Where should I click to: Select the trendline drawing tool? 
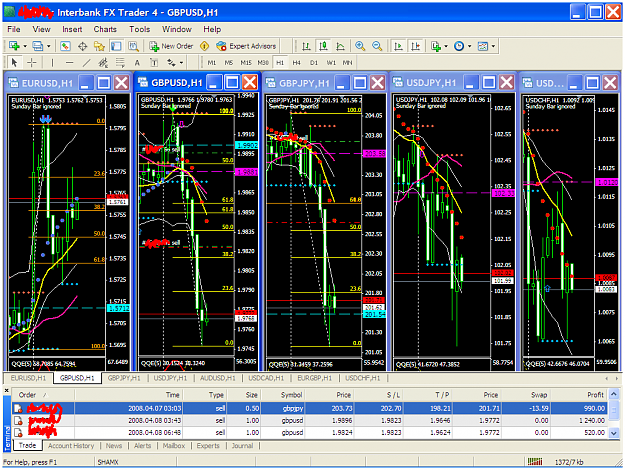(x=86, y=63)
